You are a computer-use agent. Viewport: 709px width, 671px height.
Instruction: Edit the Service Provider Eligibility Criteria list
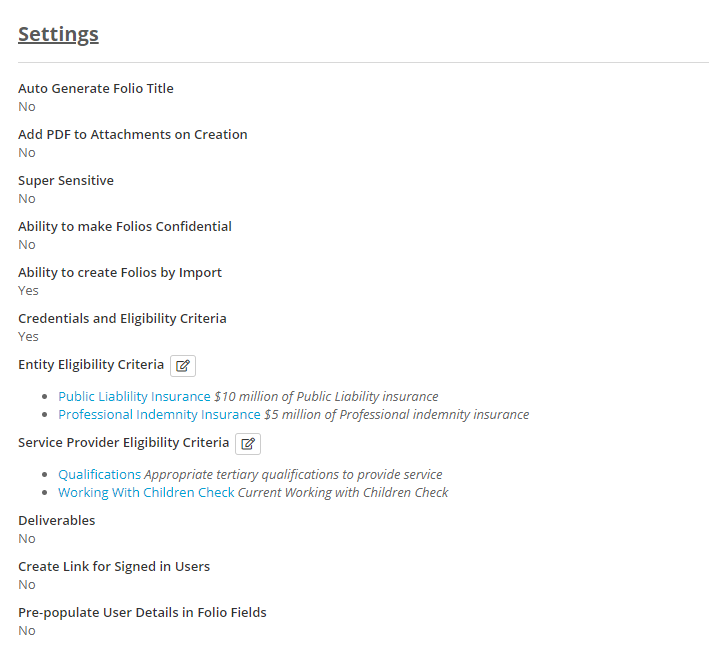[248, 443]
